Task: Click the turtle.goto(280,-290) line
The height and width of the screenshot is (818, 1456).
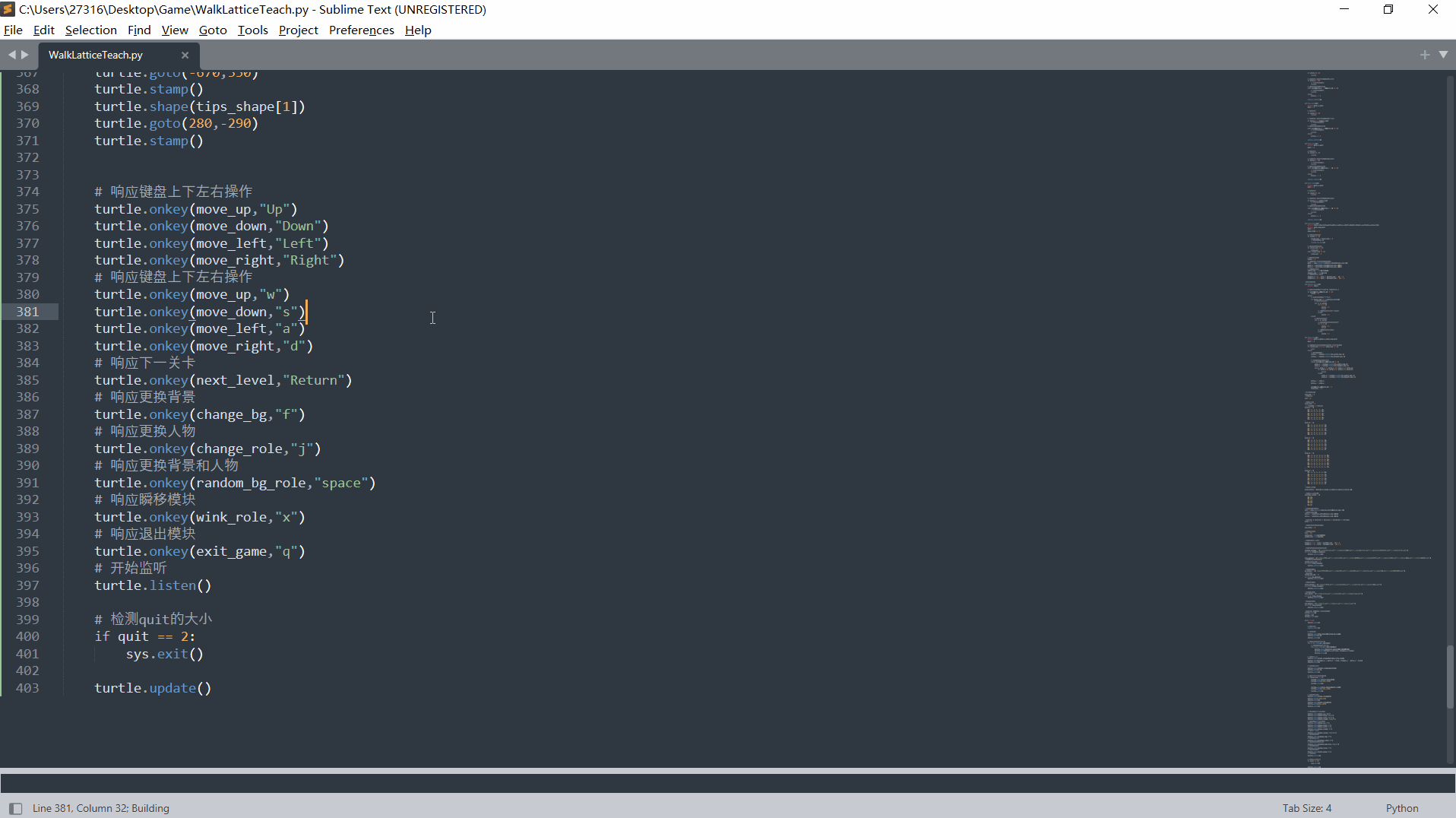Action: 176,123
